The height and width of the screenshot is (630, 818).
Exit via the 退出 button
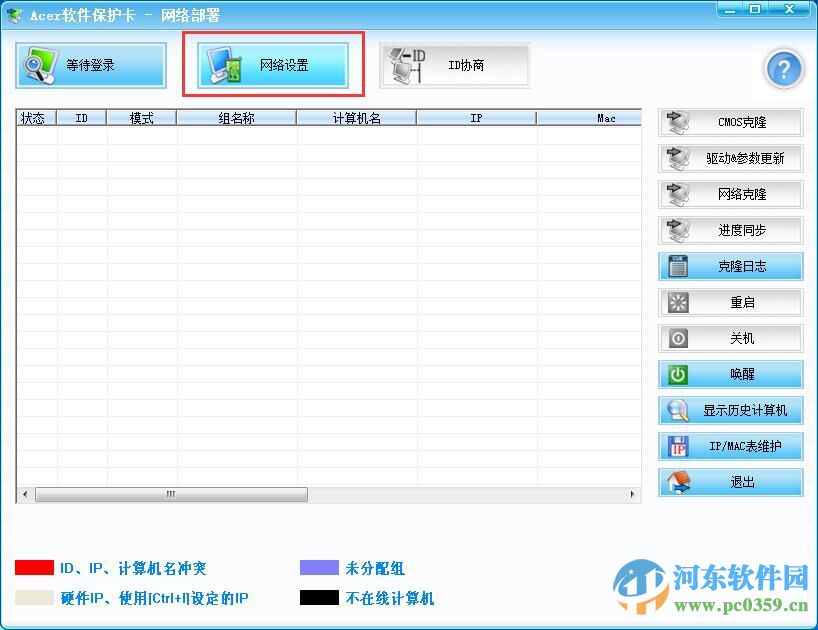click(729, 482)
